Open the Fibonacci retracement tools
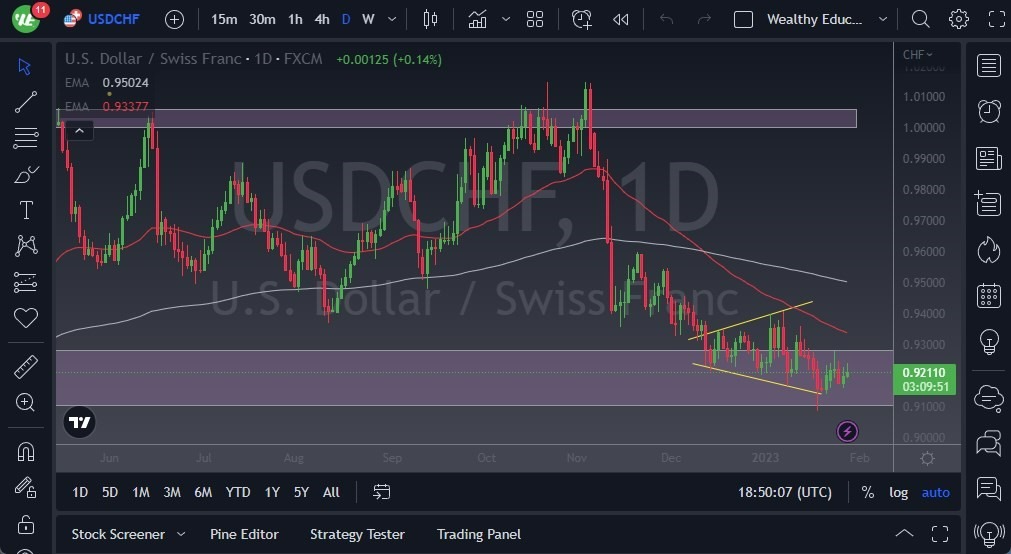 point(25,138)
